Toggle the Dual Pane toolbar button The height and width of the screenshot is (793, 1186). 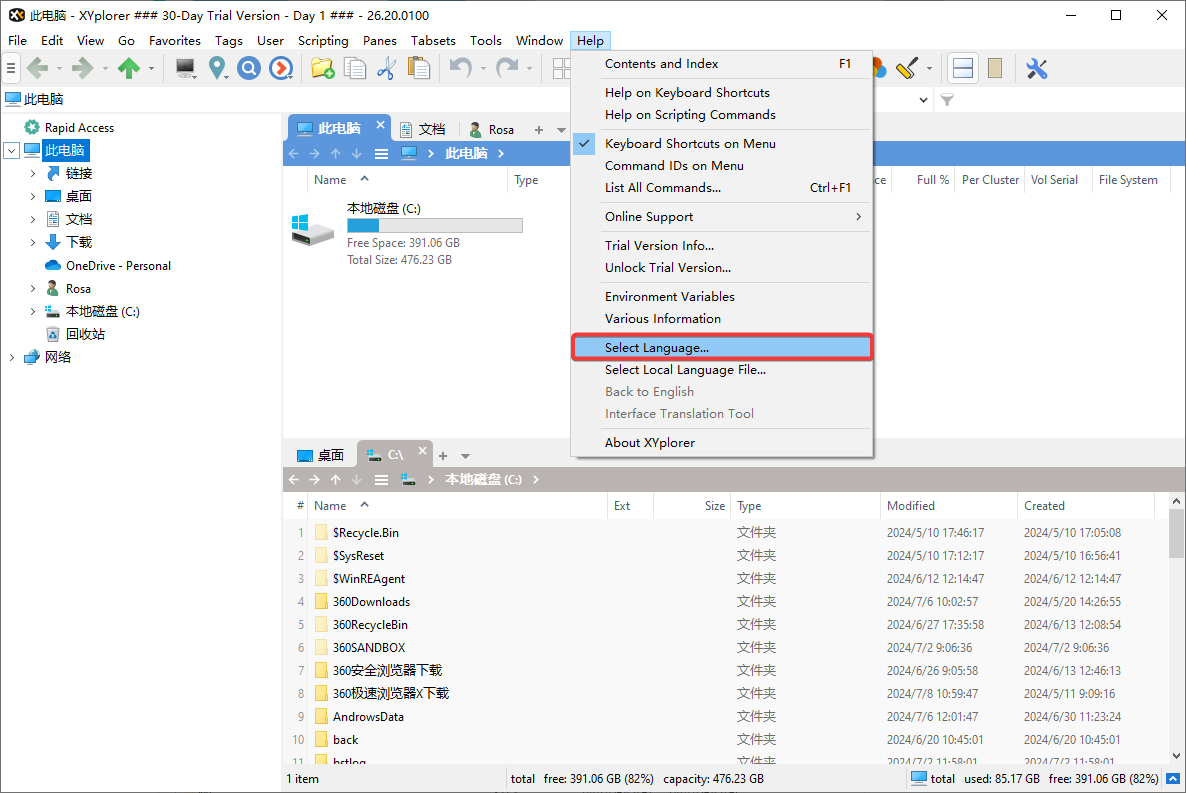[963, 68]
